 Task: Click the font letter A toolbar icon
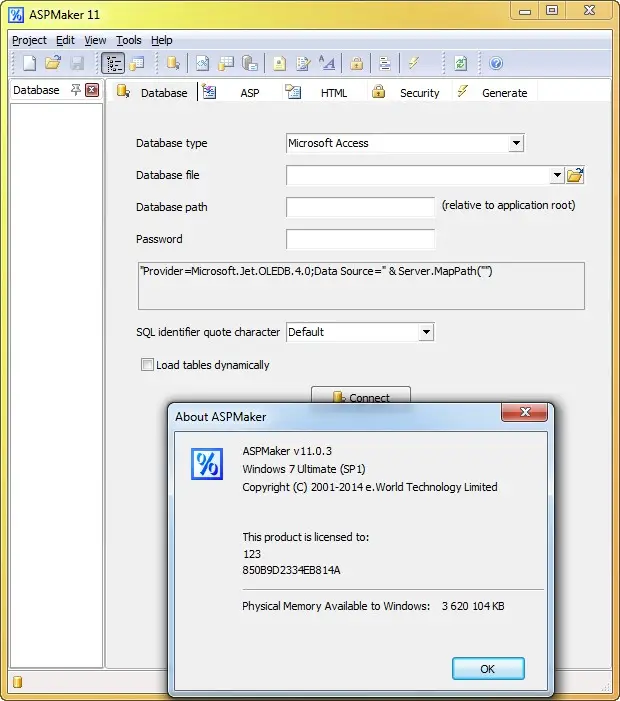(x=327, y=63)
